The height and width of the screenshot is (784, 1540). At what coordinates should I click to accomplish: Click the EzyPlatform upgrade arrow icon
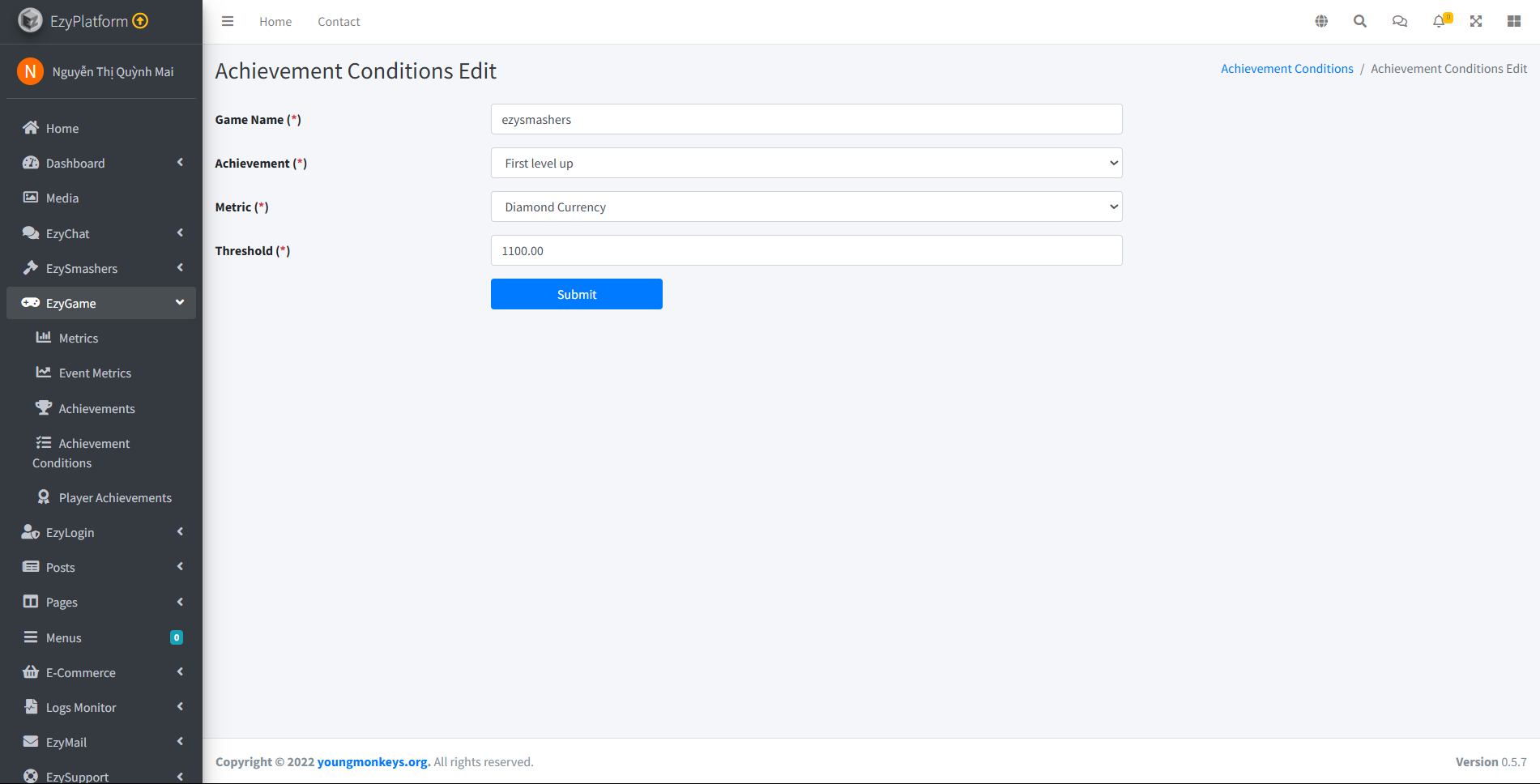click(140, 21)
